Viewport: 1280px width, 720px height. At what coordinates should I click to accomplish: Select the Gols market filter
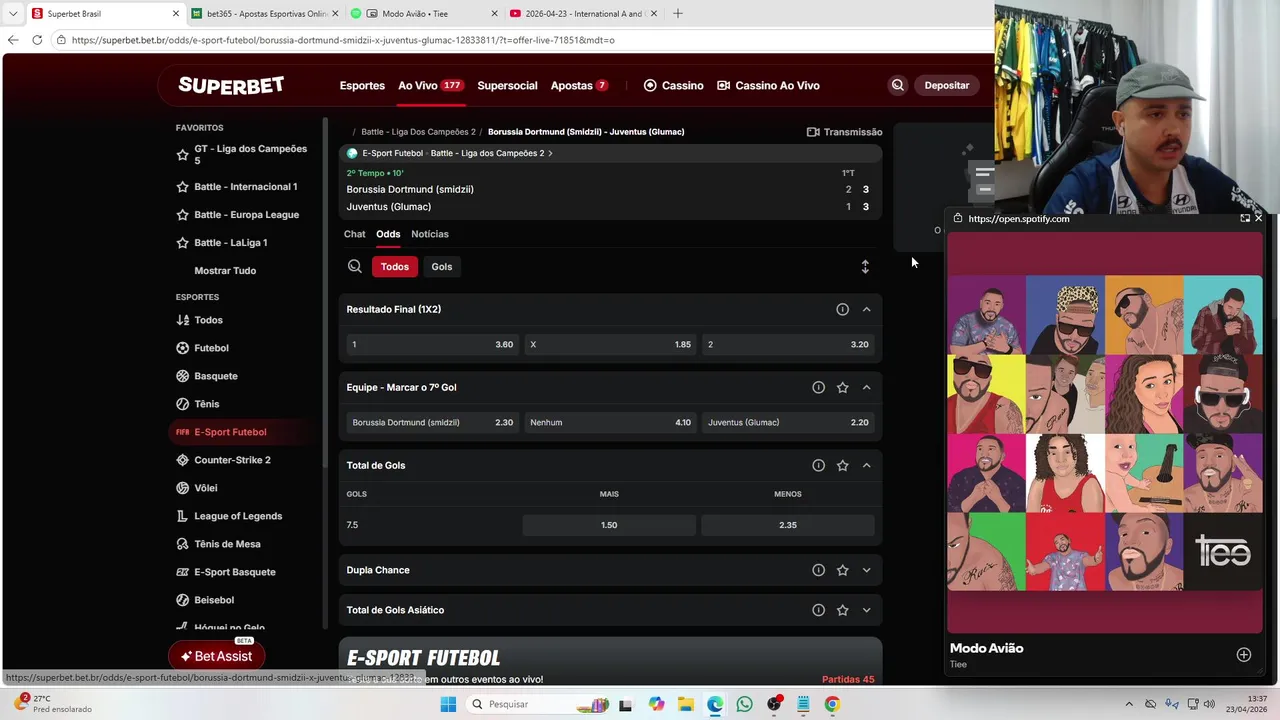click(442, 266)
